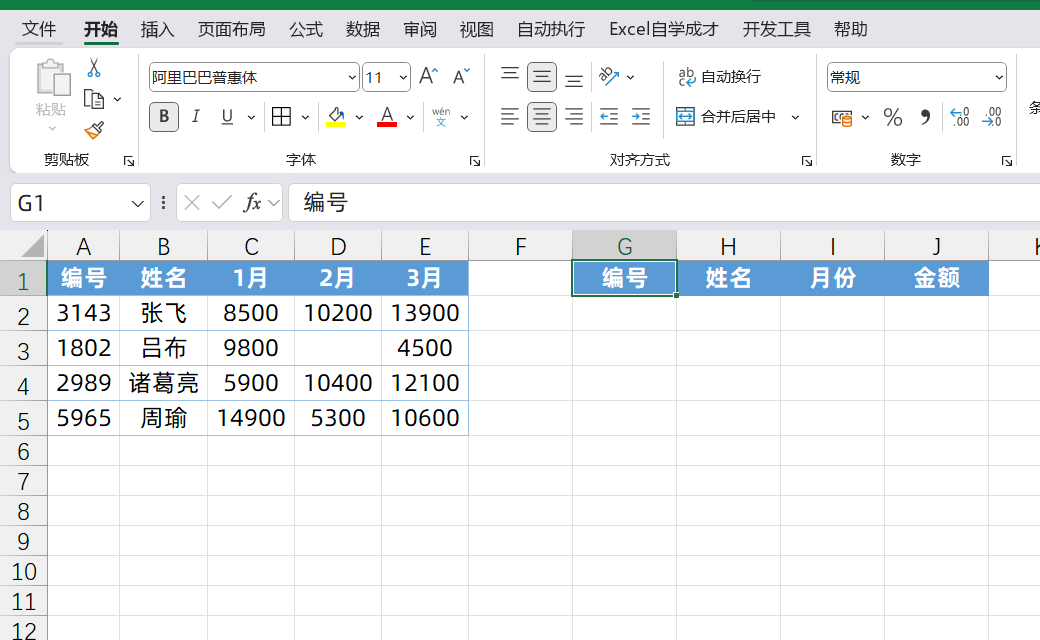This screenshot has width=1040, height=640.
Task: Apply accounting number format icon
Action: 842,118
